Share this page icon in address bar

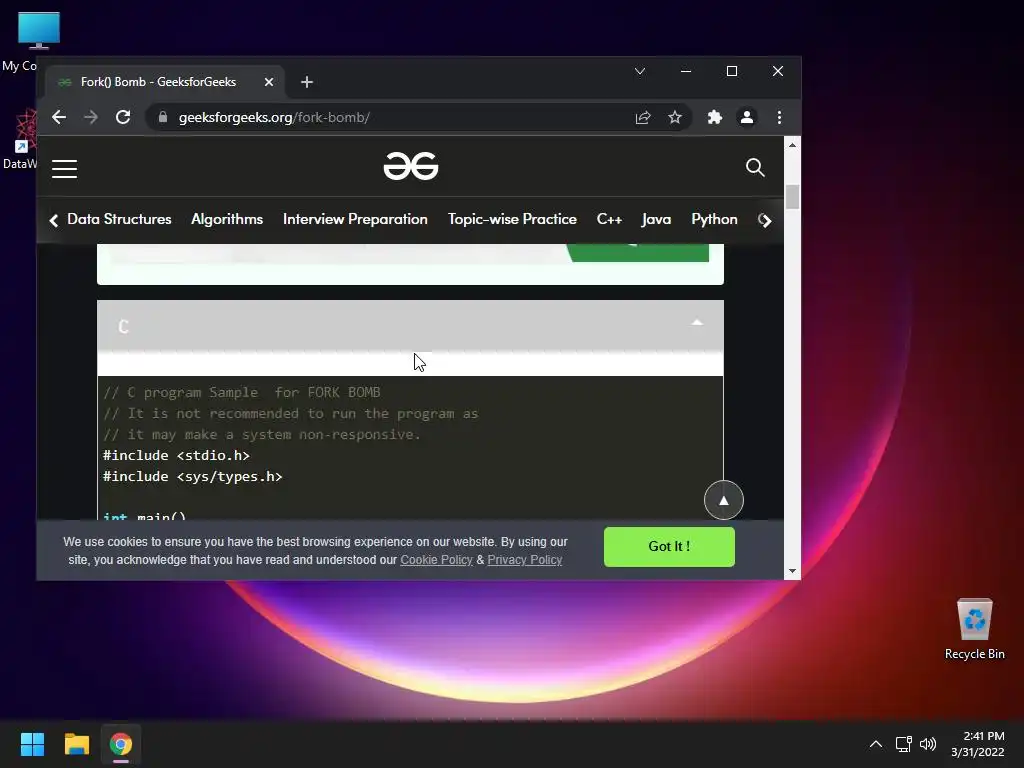643,118
